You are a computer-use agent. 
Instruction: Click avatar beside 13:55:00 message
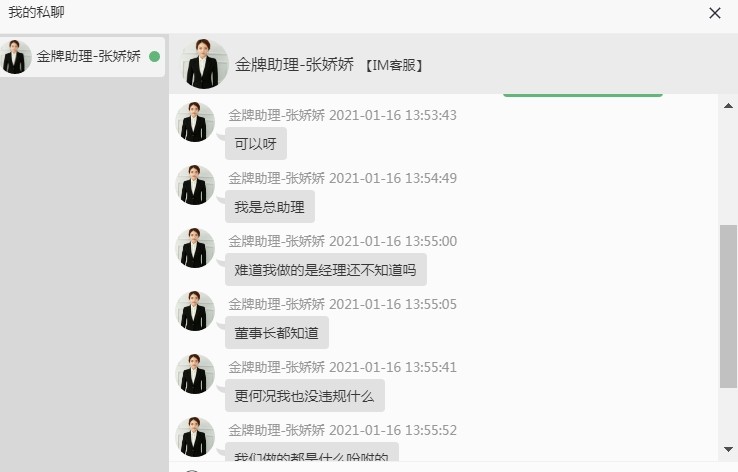195,248
